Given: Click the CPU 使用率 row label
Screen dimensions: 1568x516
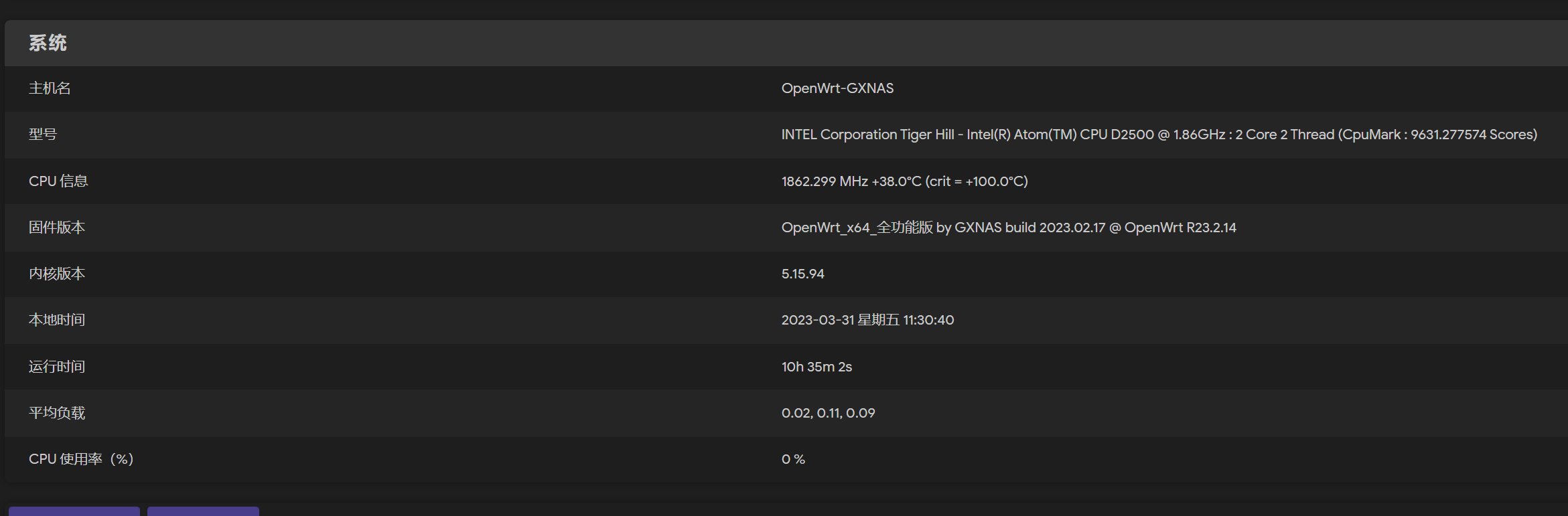Looking at the screenshot, I should click(x=80, y=459).
